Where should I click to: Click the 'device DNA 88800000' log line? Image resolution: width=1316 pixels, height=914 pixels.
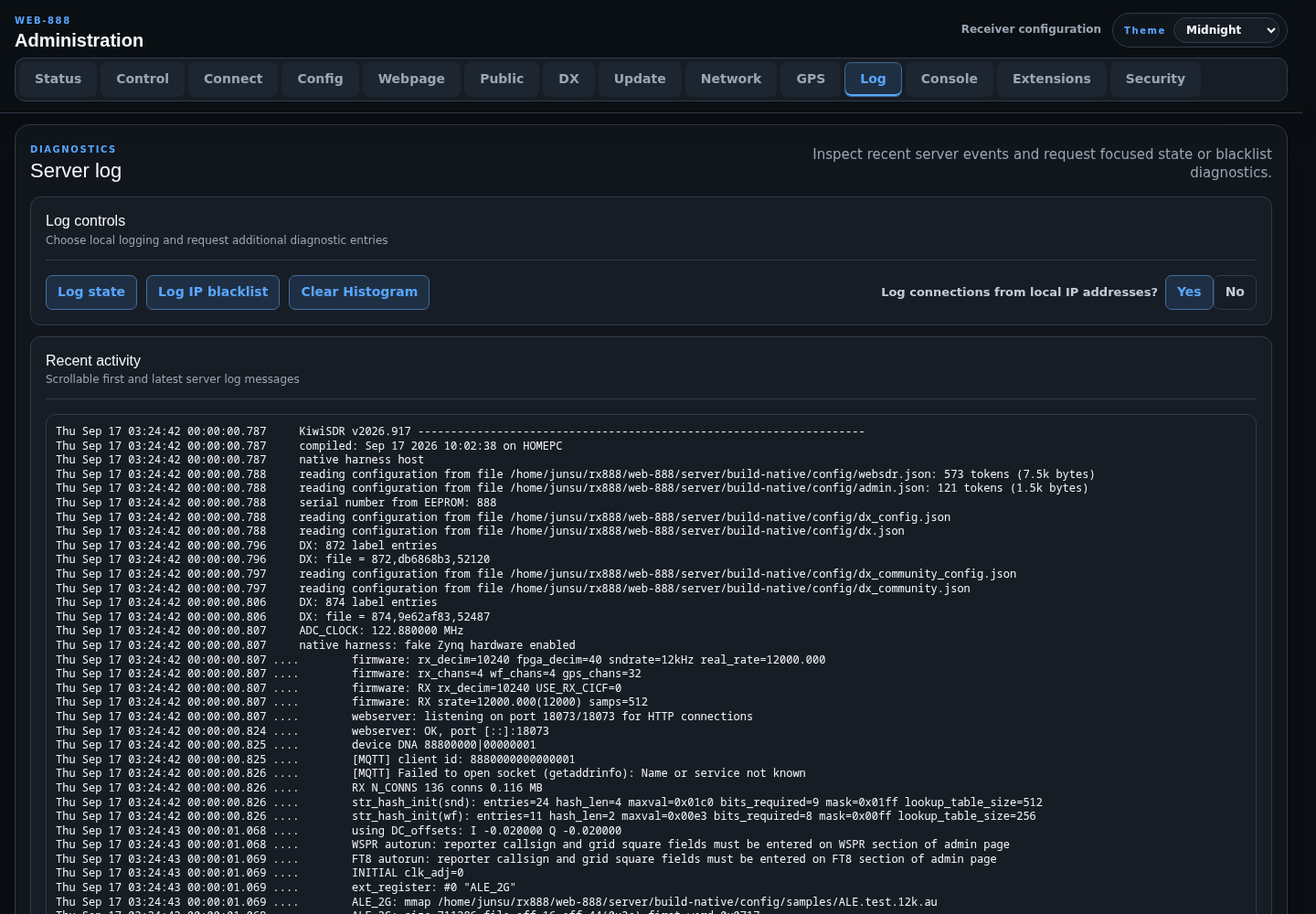click(296, 745)
